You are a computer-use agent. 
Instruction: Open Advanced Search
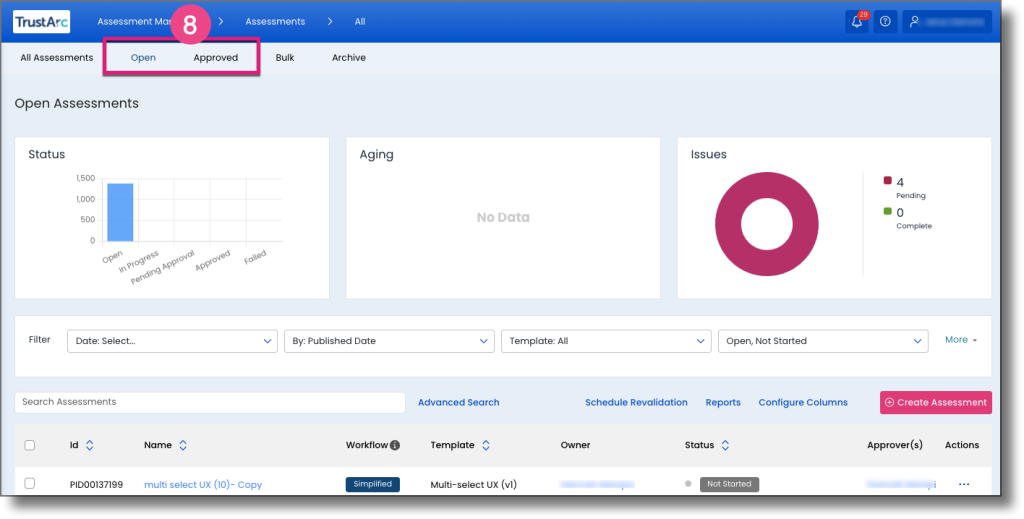(x=458, y=402)
